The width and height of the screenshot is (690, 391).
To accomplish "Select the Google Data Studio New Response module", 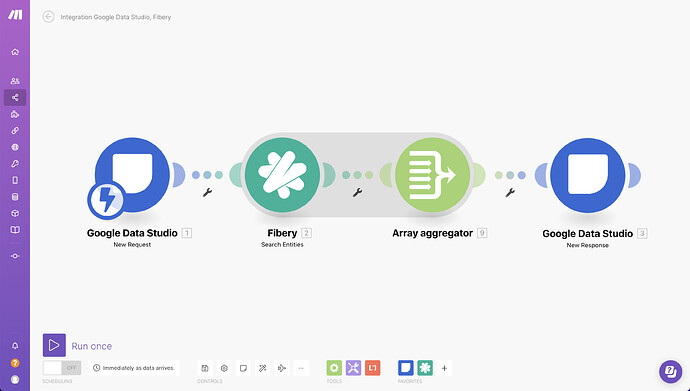I will 587,175.
